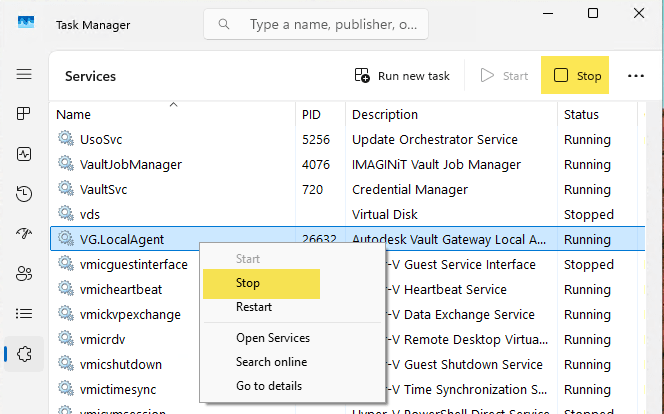Click Update Orchestrator Service description
This screenshot has width=664, height=414.
[x=434, y=140]
